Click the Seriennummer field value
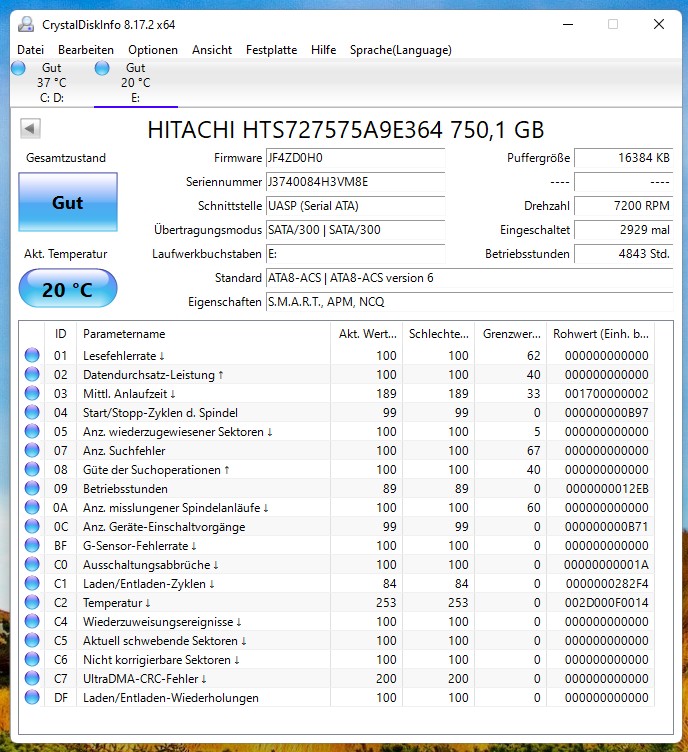Image resolution: width=688 pixels, height=752 pixels. pyautogui.click(x=355, y=182)
